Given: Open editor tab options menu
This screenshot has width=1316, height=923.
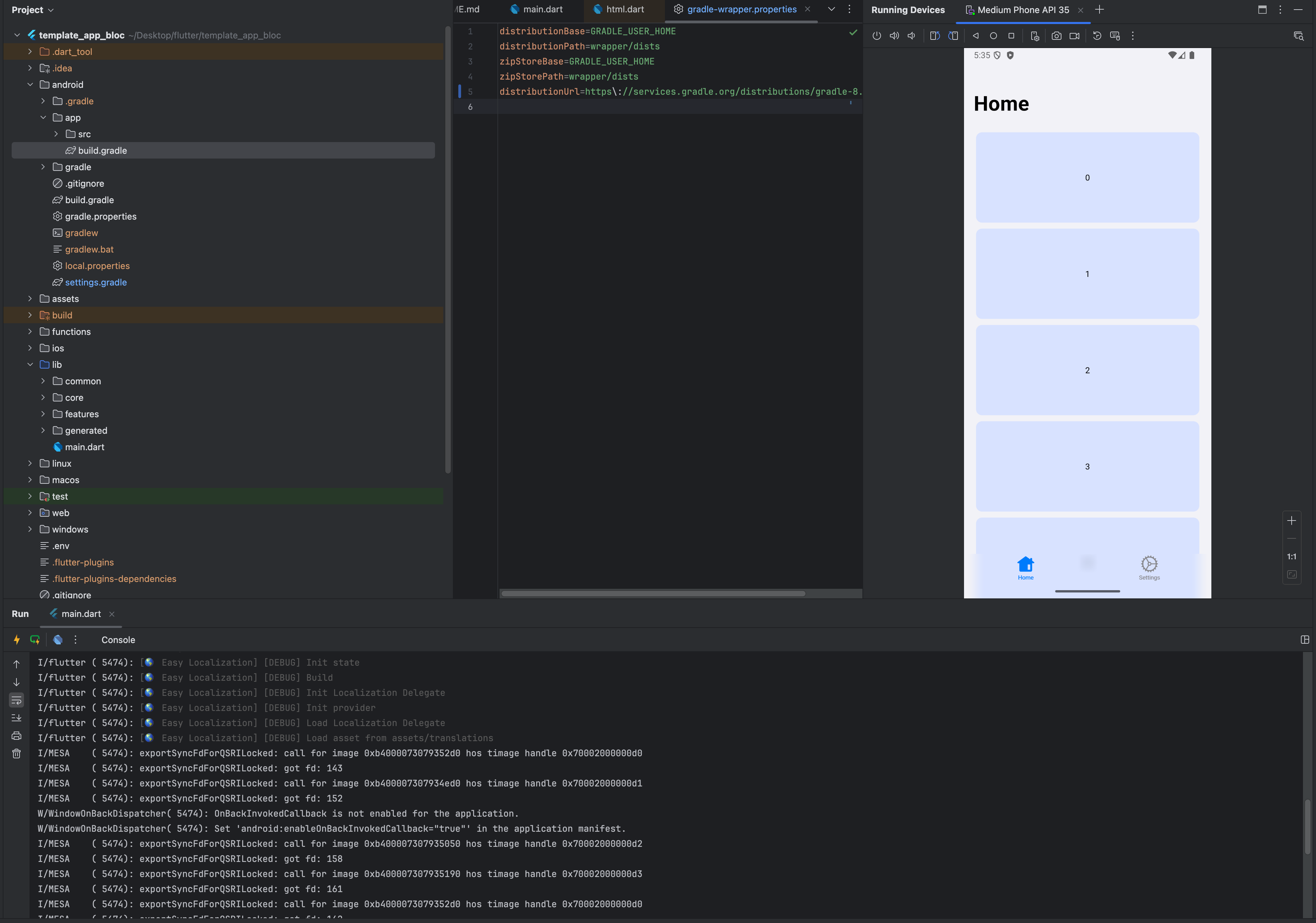Looking at the screenshot, I should pyautogui.click(x=849, y=9).
